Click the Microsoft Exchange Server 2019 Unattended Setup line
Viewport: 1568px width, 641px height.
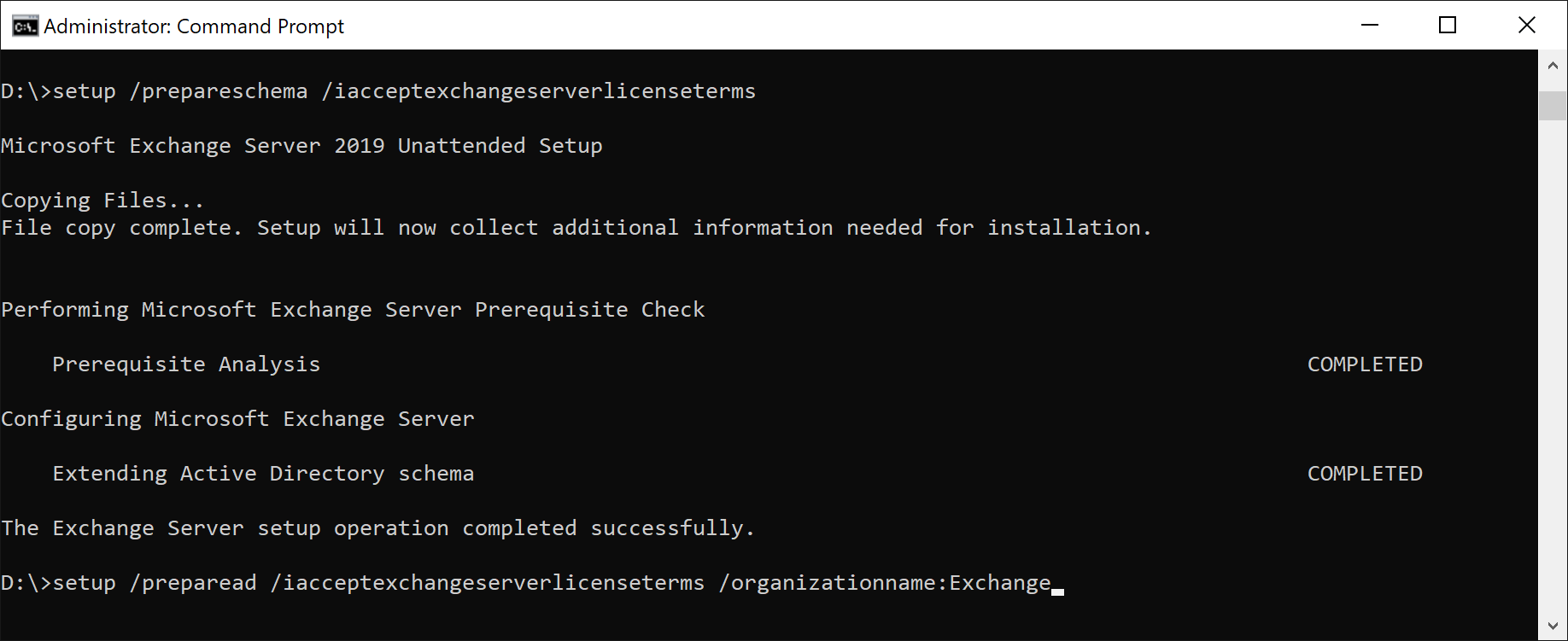[x=301, y=146]
